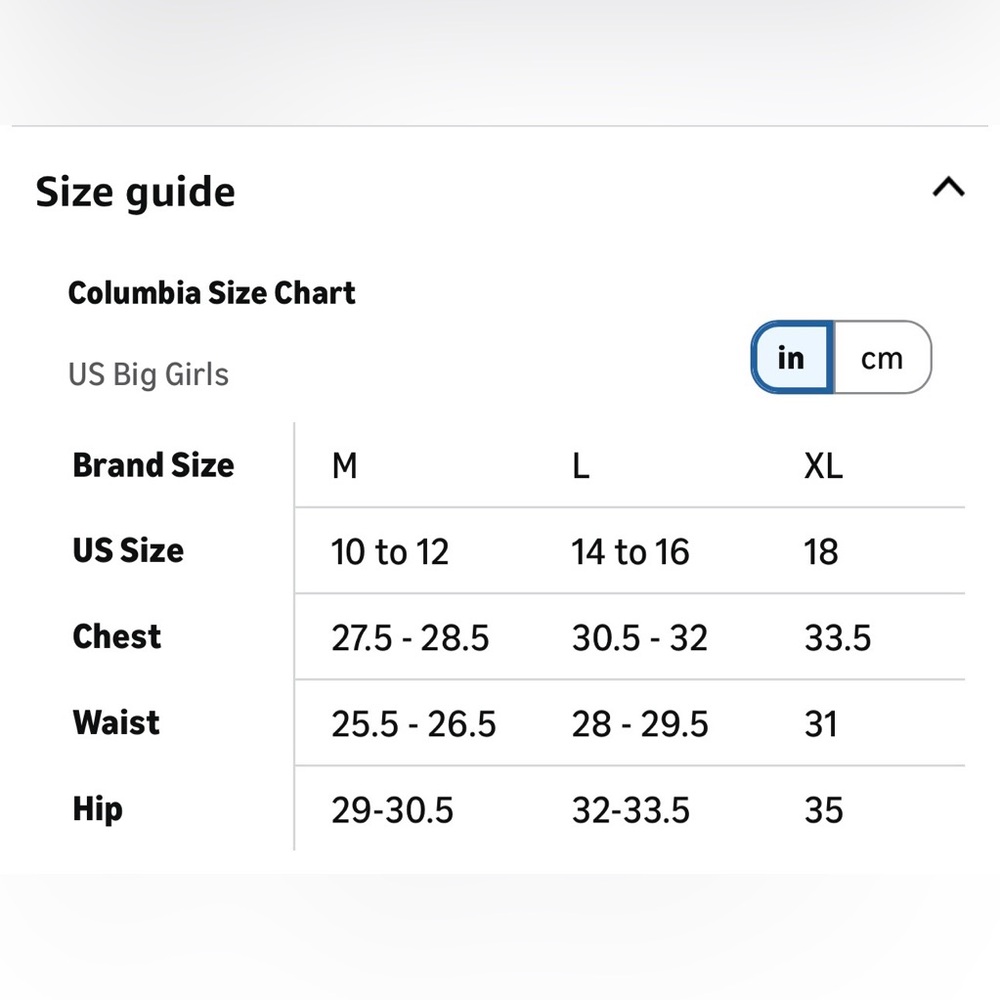The image size is (1000, 1000).
Task: Collapse the Size guide chevron
Action: [948, 188]
